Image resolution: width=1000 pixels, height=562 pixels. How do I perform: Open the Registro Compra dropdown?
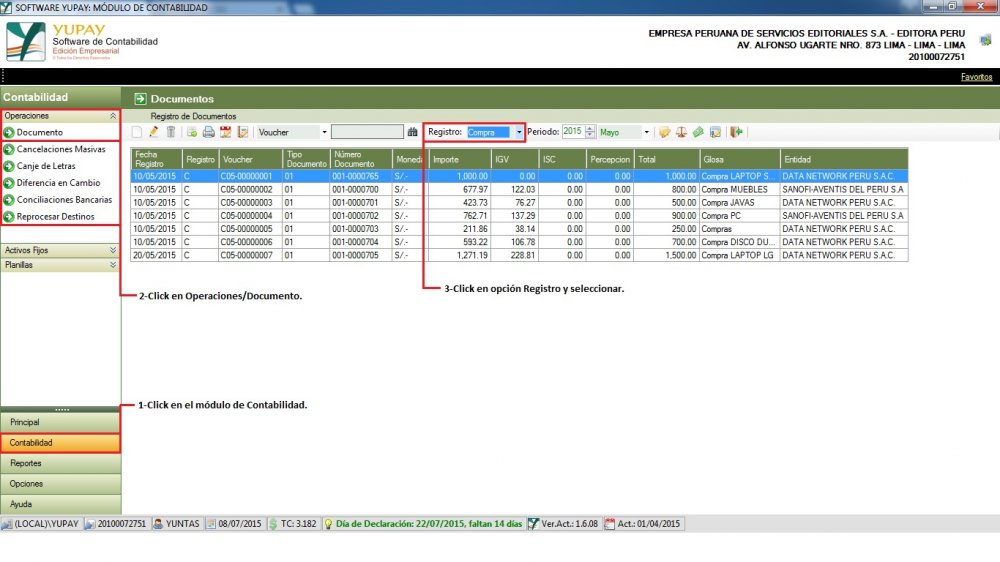(518, 132)
